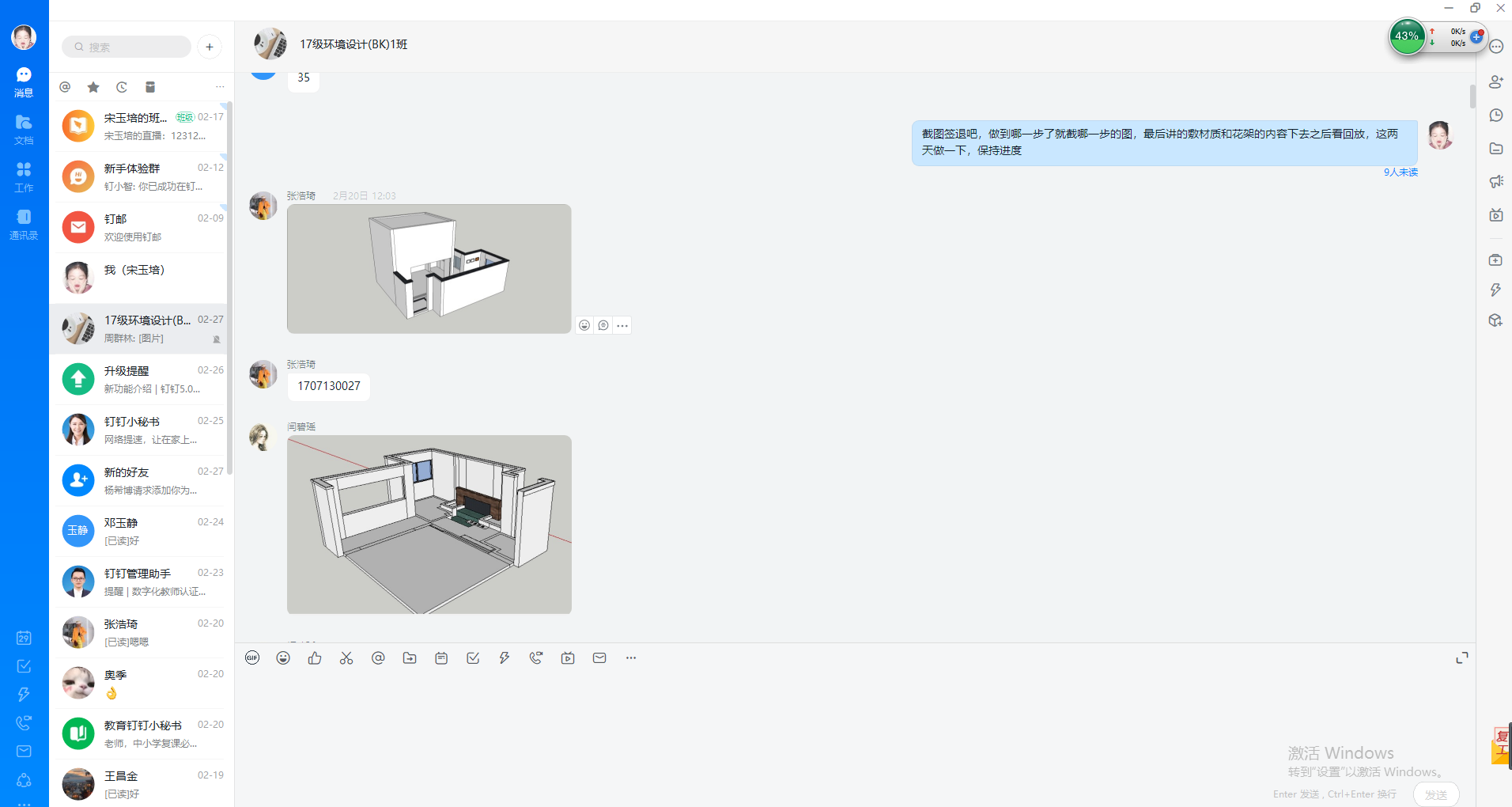
Task: Open the 钉钉小秘书 conversation
Action: [x=138, y=430]
